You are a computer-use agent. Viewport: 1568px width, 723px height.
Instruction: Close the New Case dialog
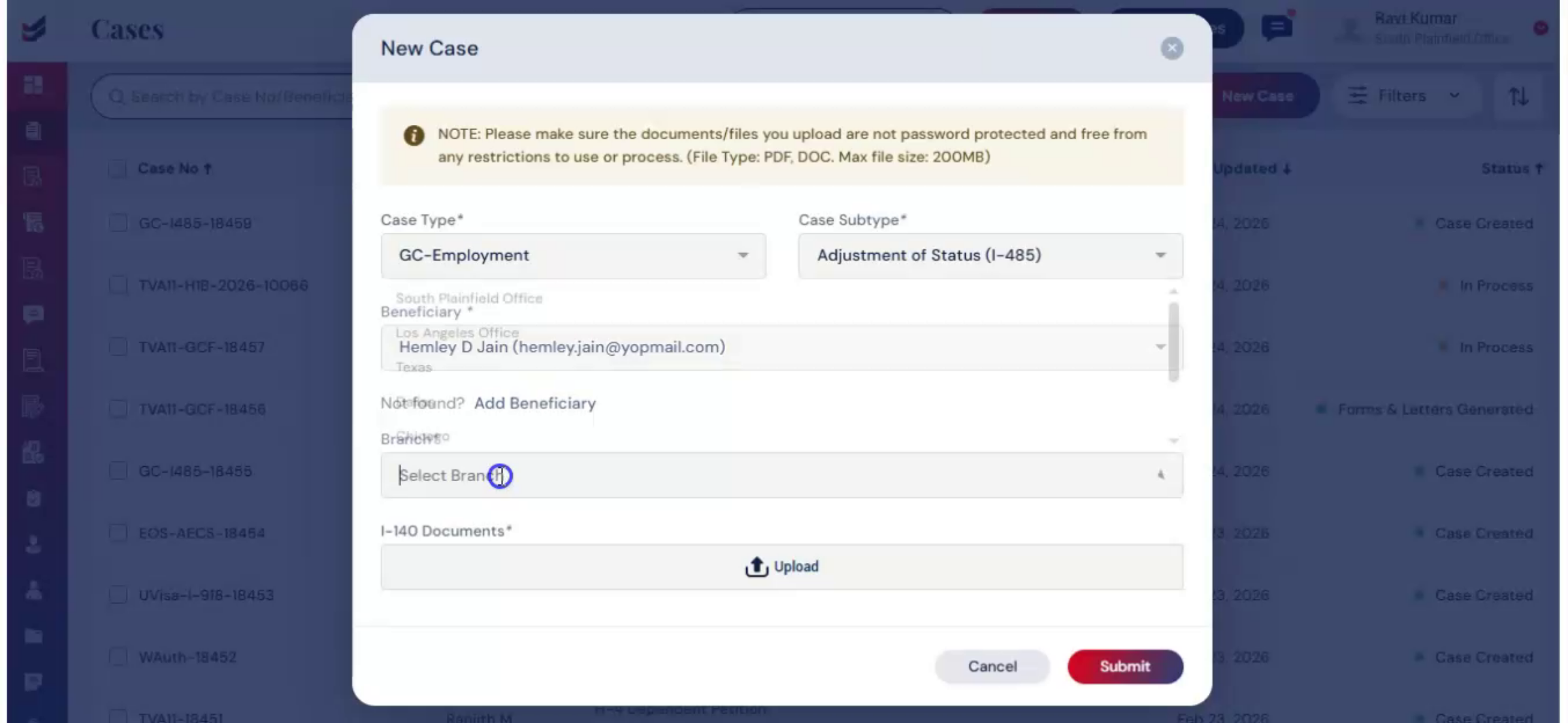pyautogui.click(x=1171, y=48)
